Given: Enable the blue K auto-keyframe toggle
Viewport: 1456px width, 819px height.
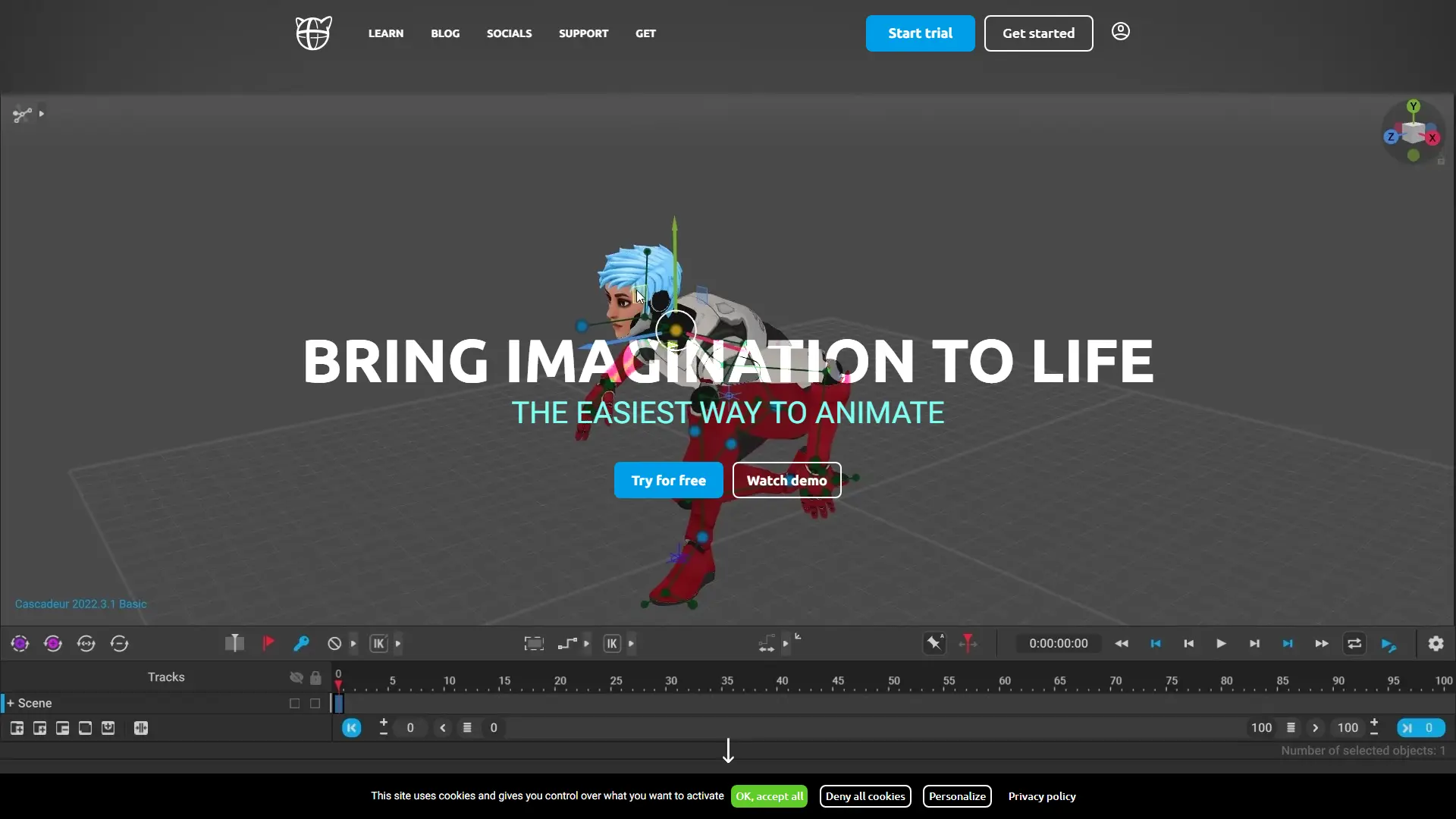Looking at the screenshot, I should click(x=352, y=727).
